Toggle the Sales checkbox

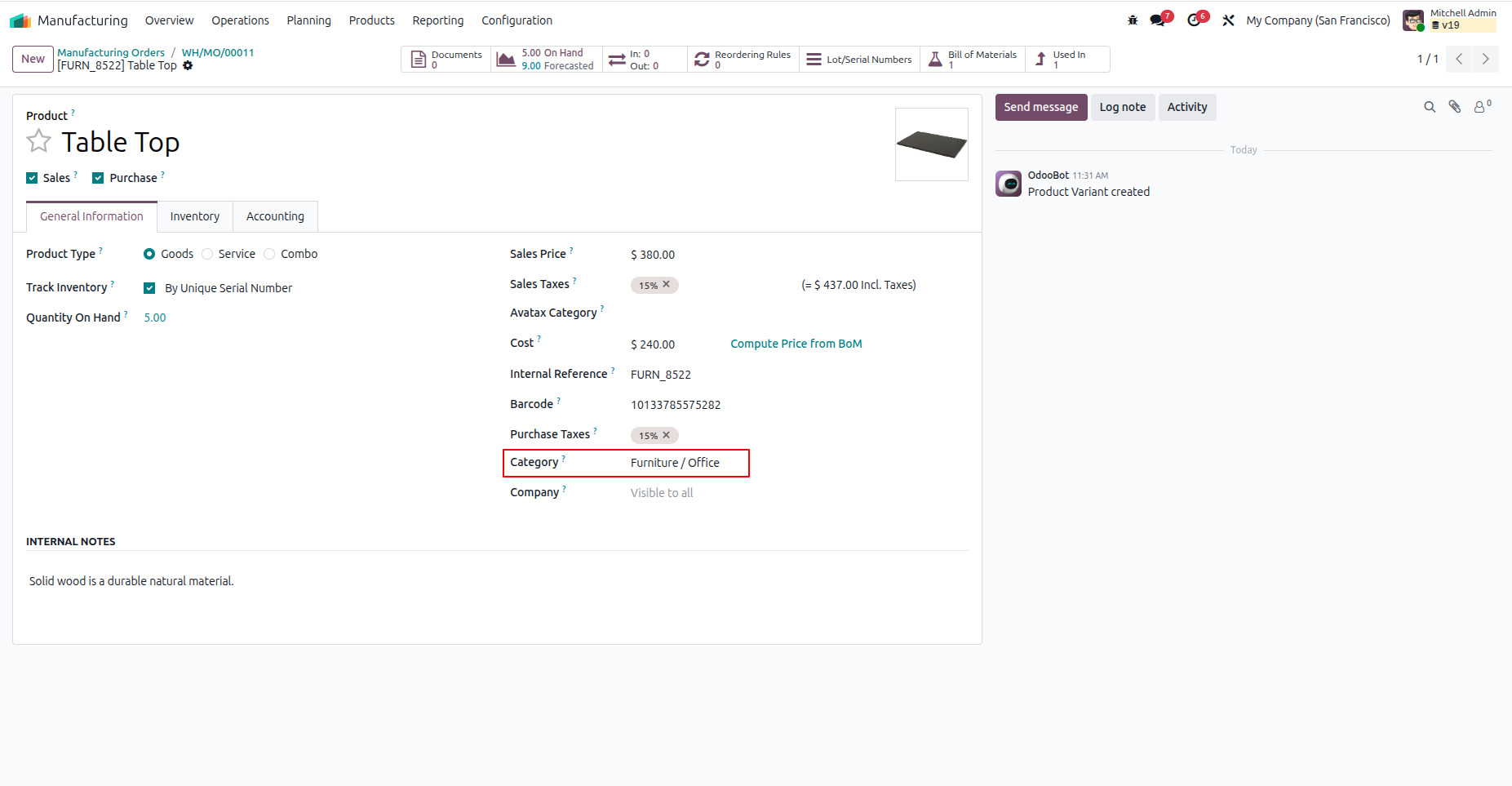click(32, 178)
